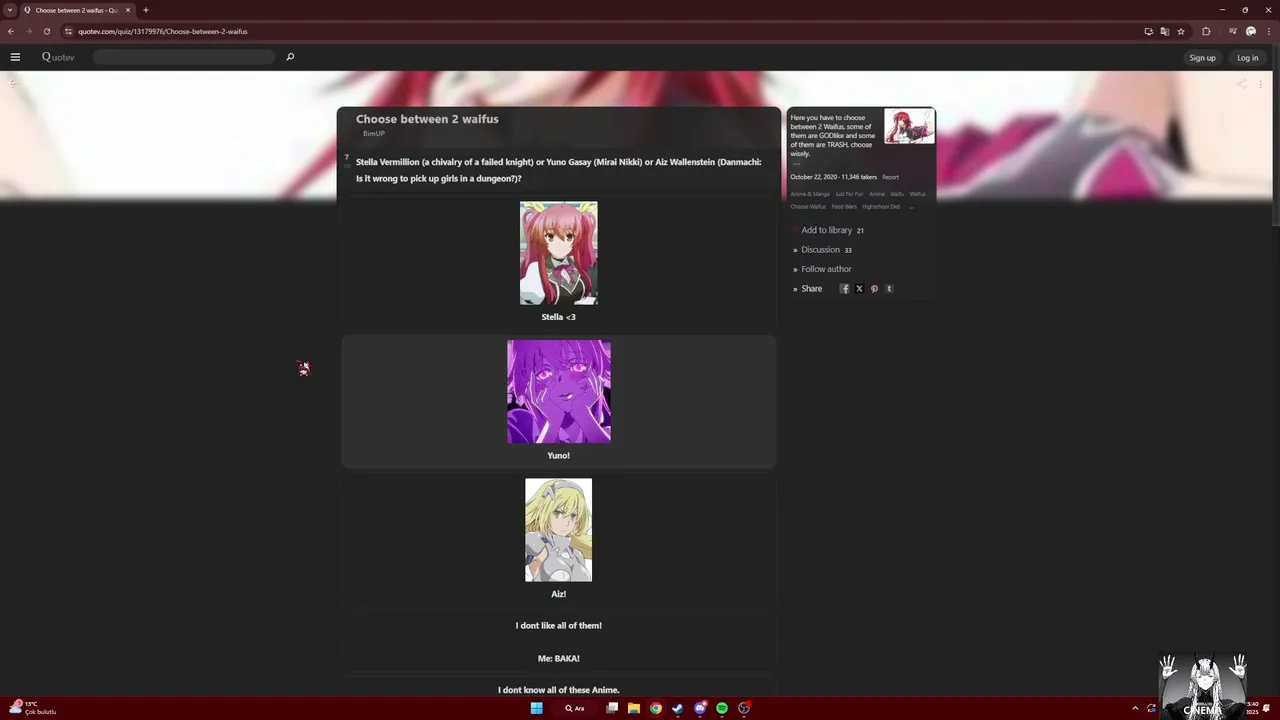The height and width of the screenshot is (720, 1280).
Task: Open the Just For Fun tag
Action: tap(849, 194)
